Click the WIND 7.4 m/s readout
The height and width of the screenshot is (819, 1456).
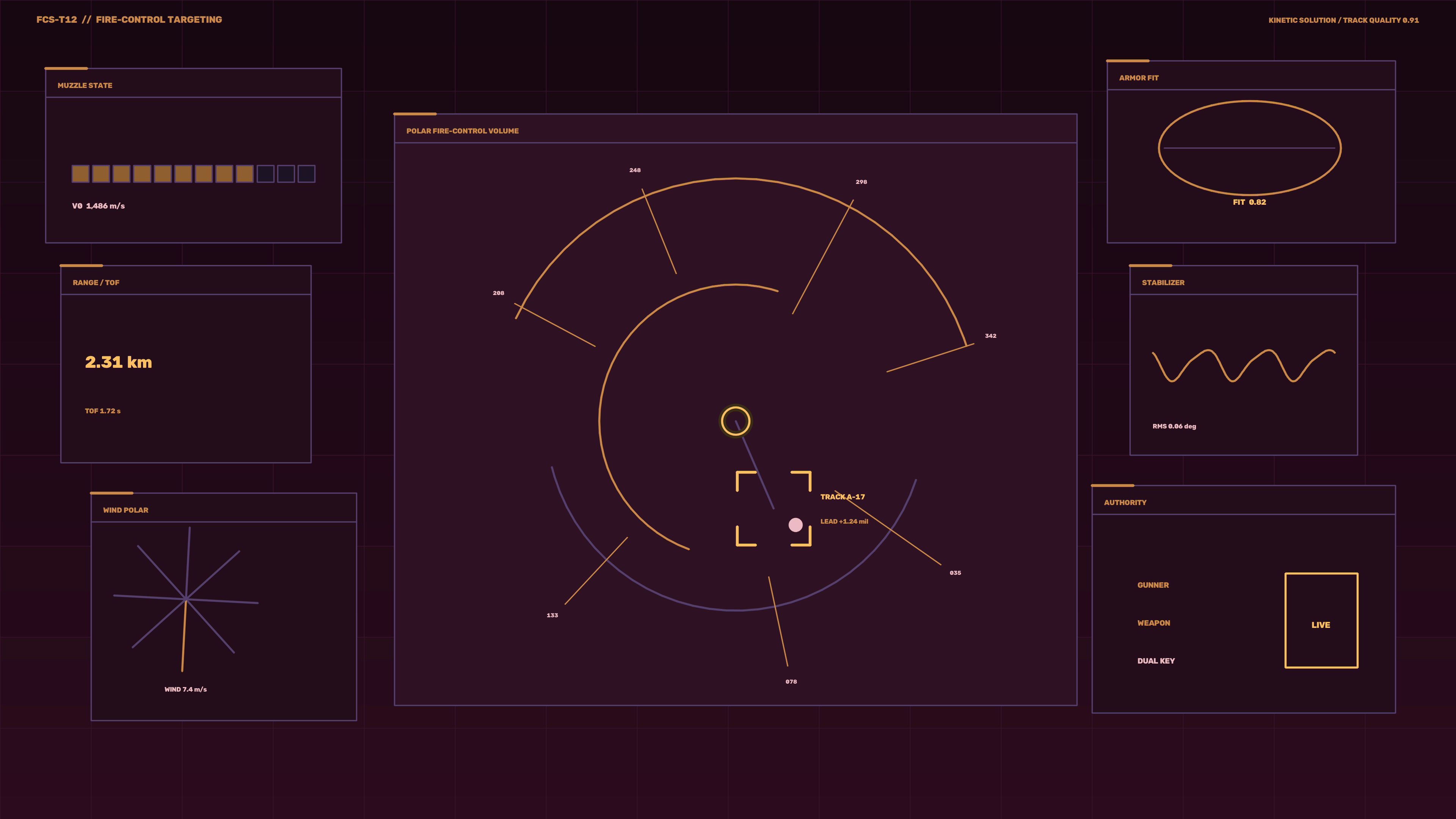point(185,689)
